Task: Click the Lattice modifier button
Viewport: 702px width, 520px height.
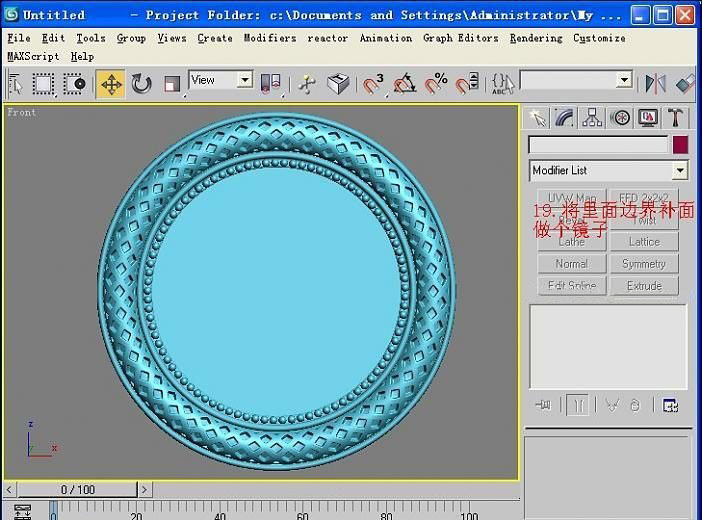Action: (644, 242)
